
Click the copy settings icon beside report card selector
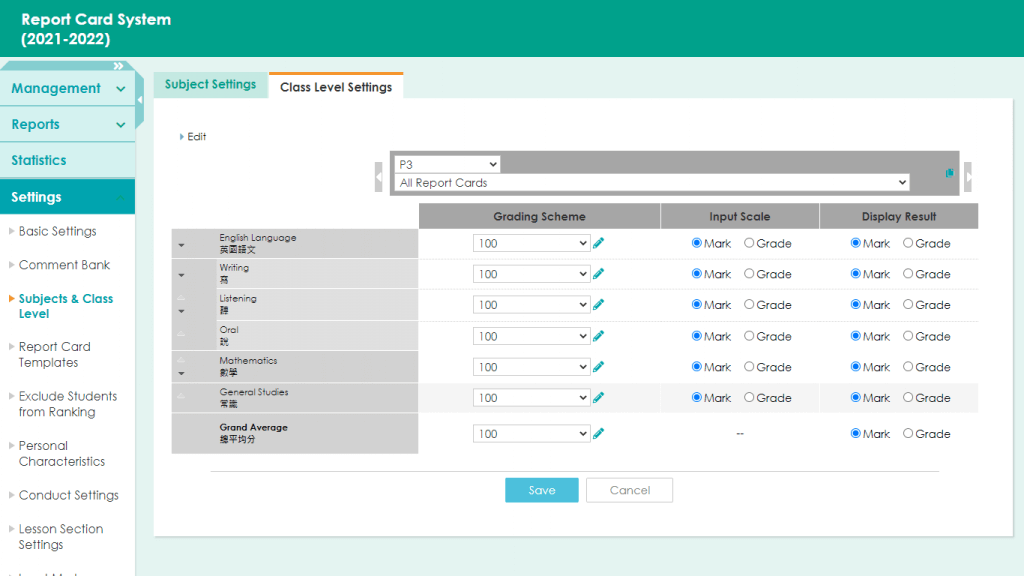pyautogui.click(x=949, y=173)
